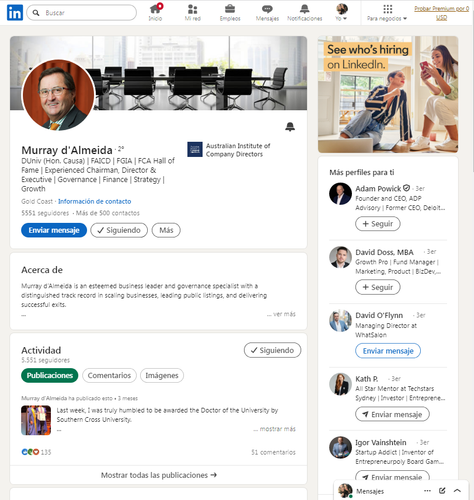
Task: Toggle Siguiendo in the Actividad section
Action: point(272,350)
